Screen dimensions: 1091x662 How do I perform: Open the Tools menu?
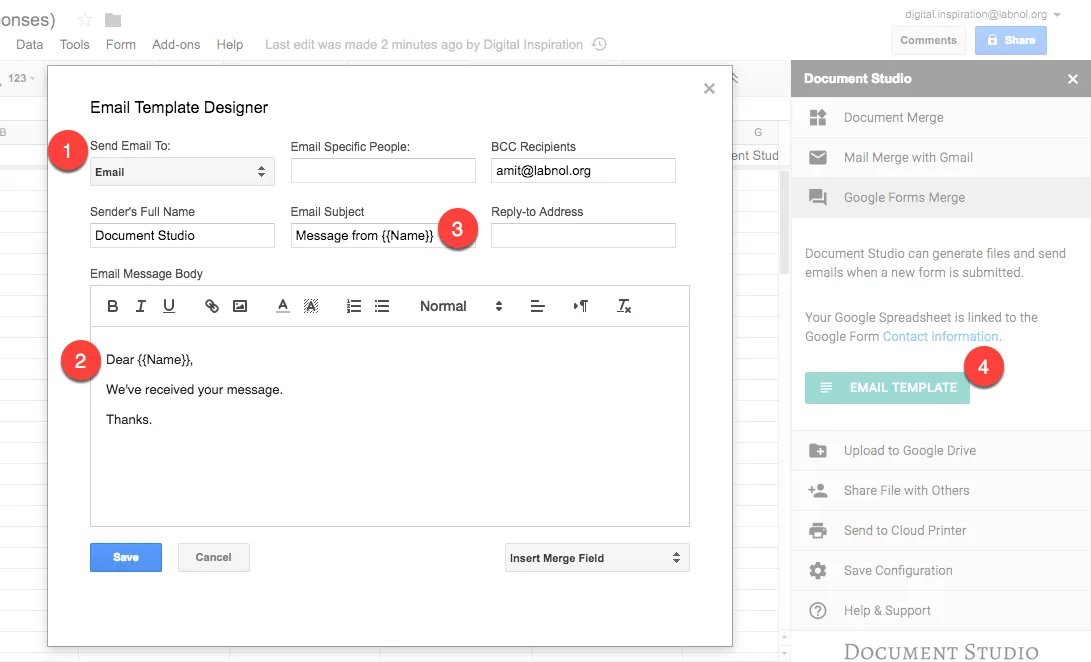(x=74, y=44)
